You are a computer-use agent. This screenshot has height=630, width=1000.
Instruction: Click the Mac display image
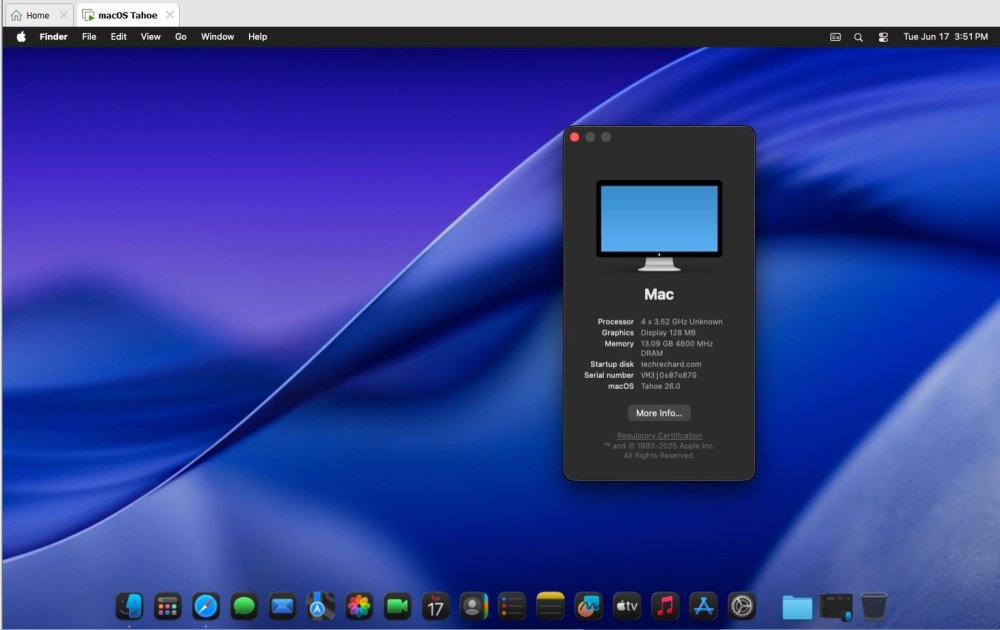pos(659,225)
